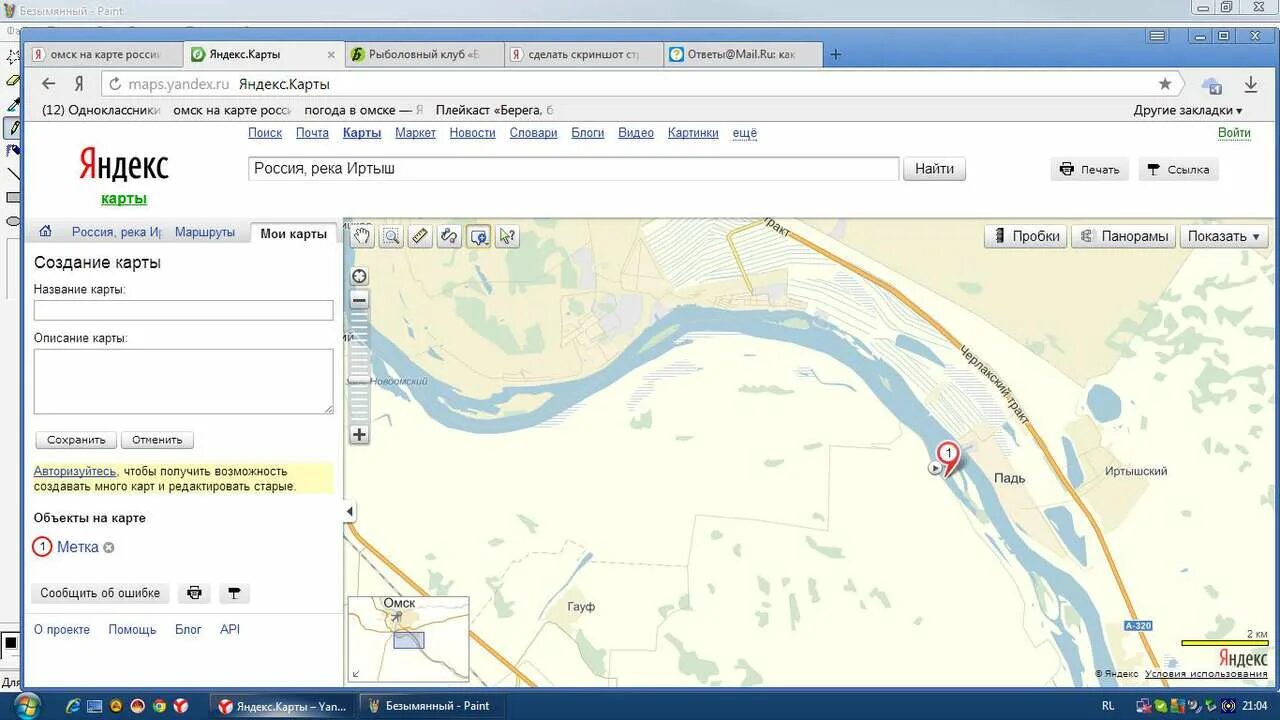This screenshot has height=720, width=1280.
Task: Open the Метка object link
Action: [x=78, y=547]
